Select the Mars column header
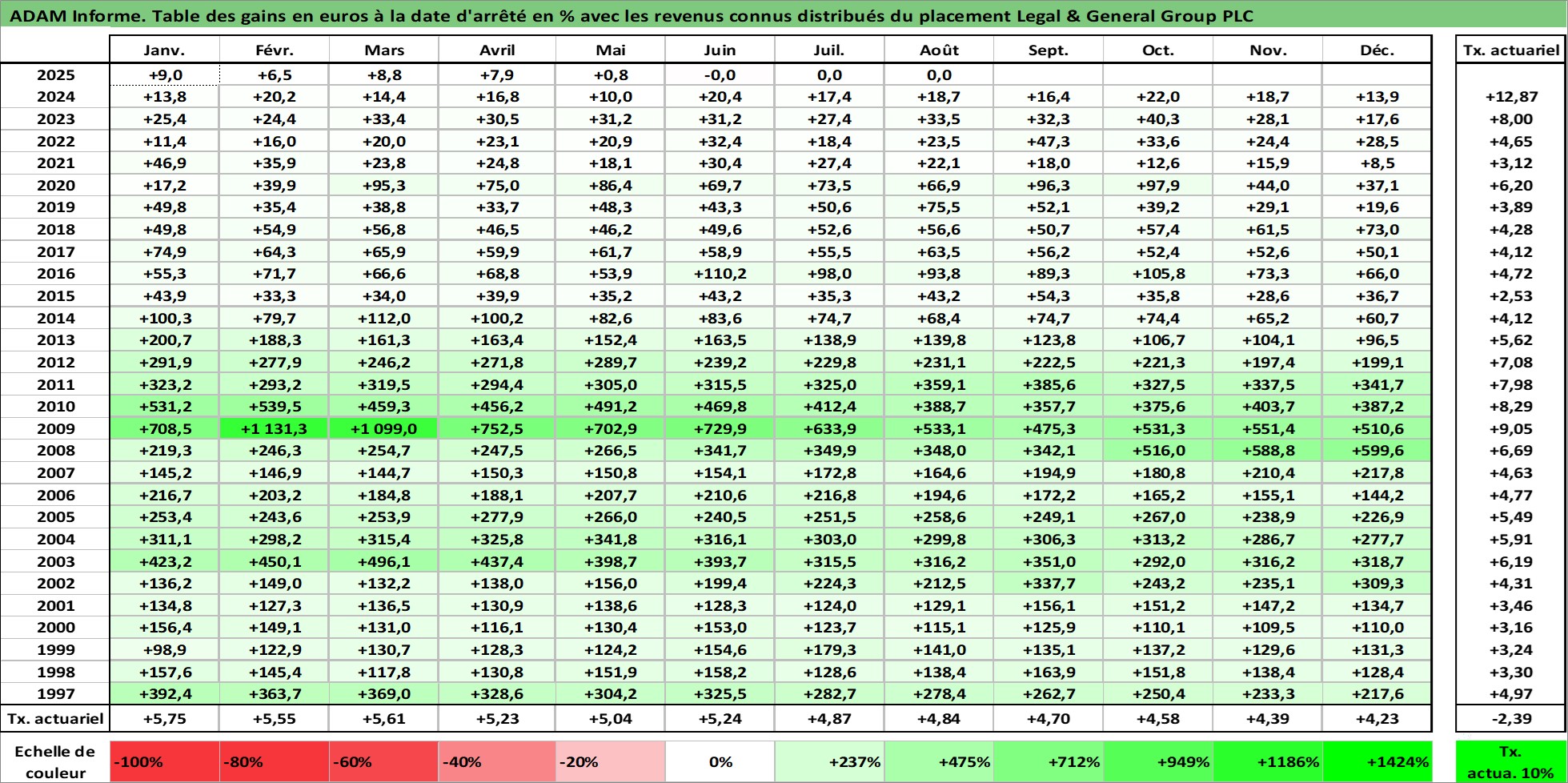The image size is (1568, 783). (384, 50)
